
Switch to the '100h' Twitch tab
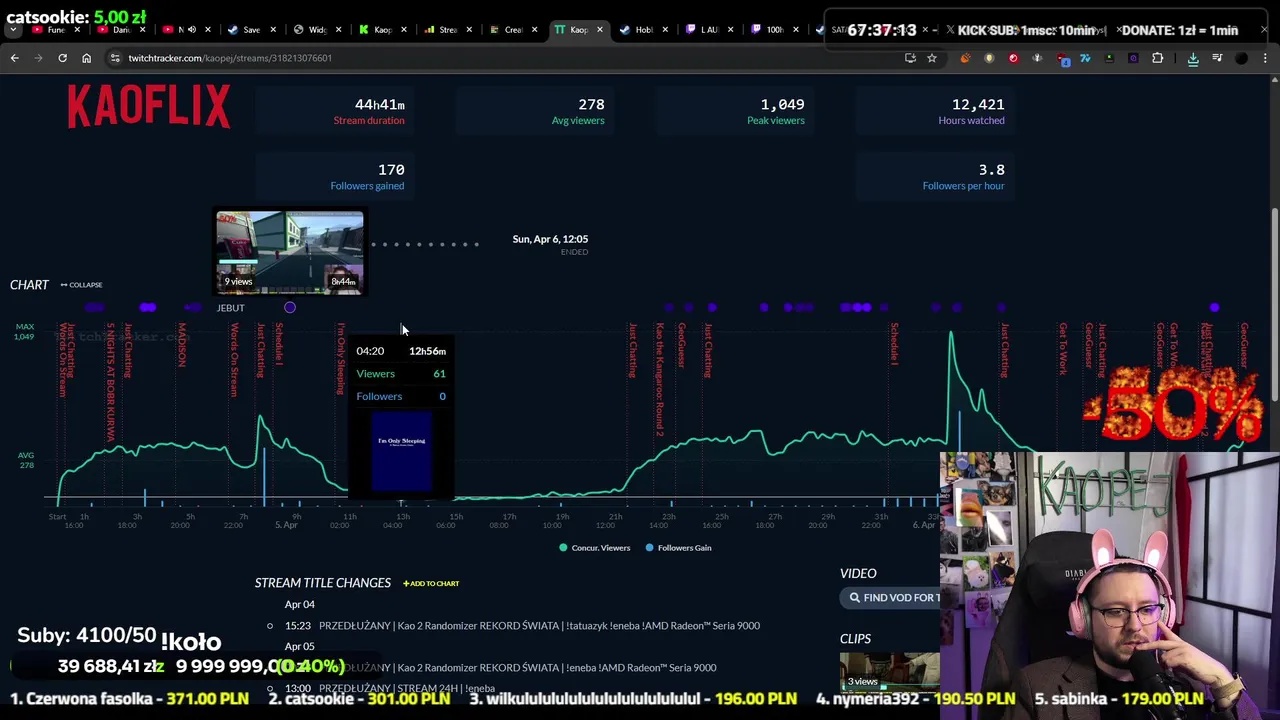[x=772, y=30]
